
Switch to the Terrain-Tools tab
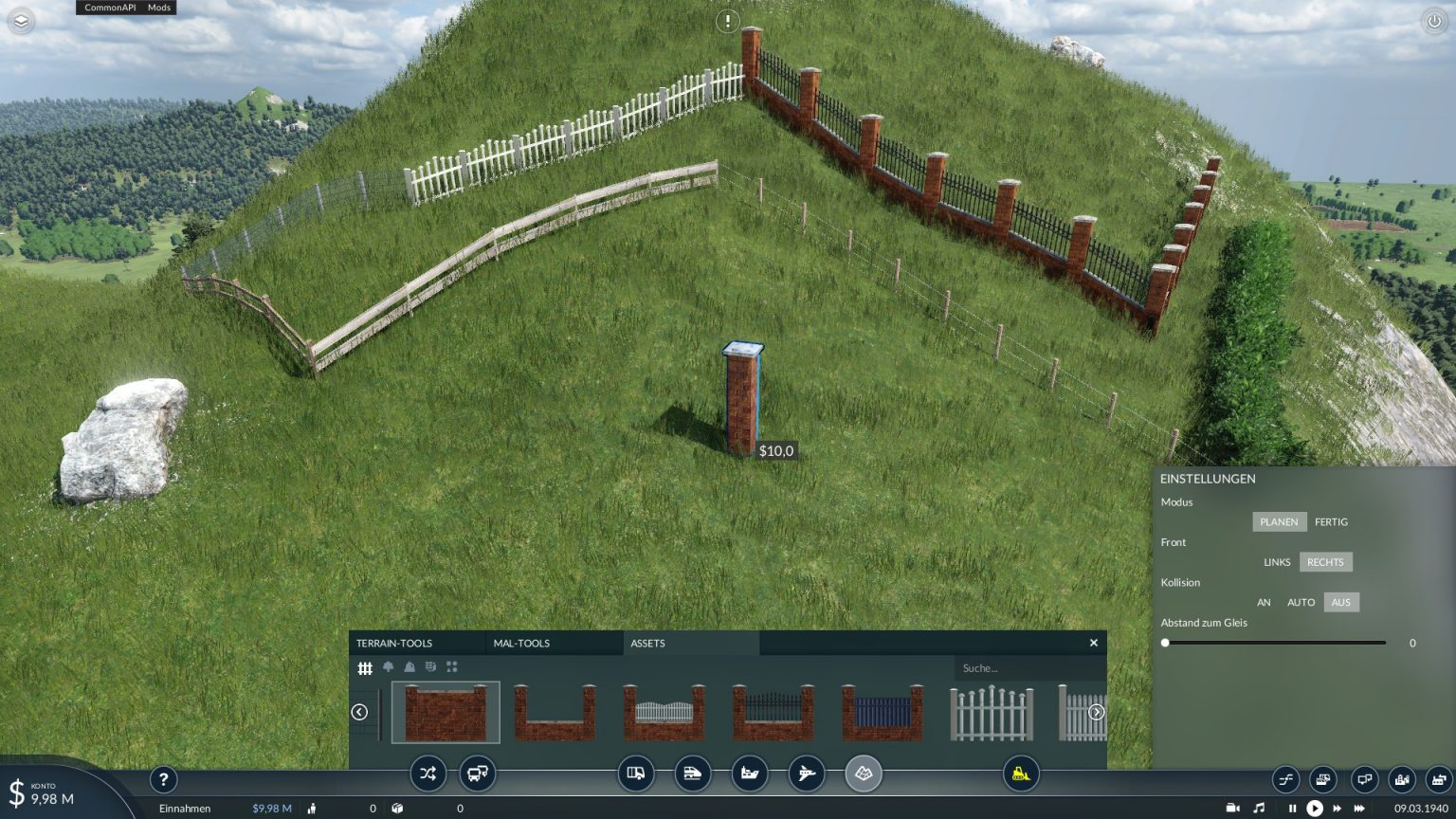click(x=394, y=644)
